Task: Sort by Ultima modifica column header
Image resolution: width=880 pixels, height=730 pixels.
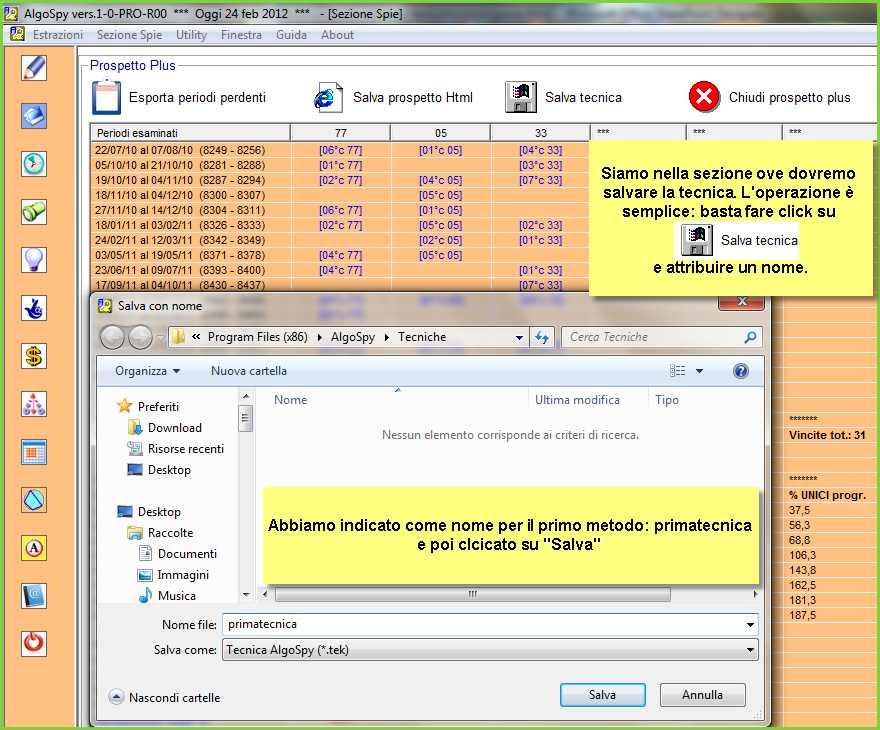Action: pos(577,400)
